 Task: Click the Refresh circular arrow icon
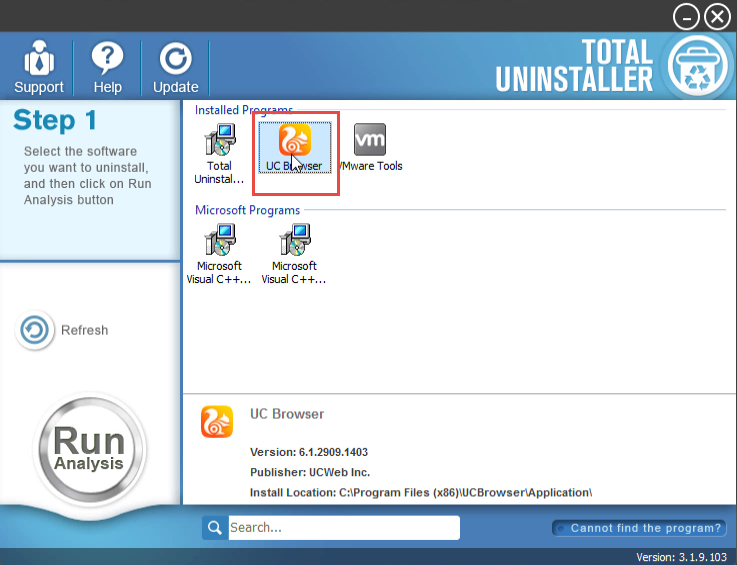point(34,330)
